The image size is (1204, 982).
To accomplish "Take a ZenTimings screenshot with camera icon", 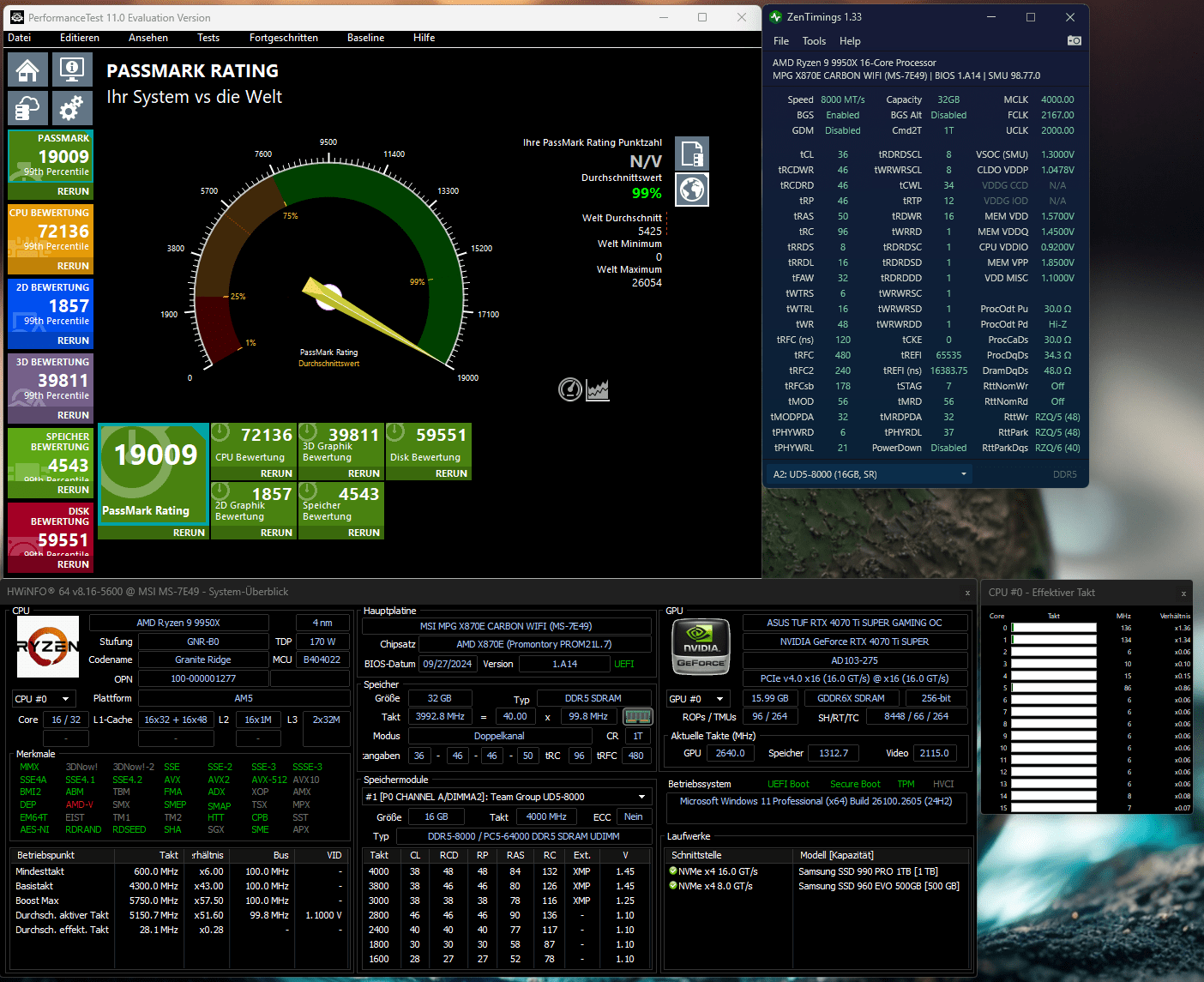I will [1074, 40].
